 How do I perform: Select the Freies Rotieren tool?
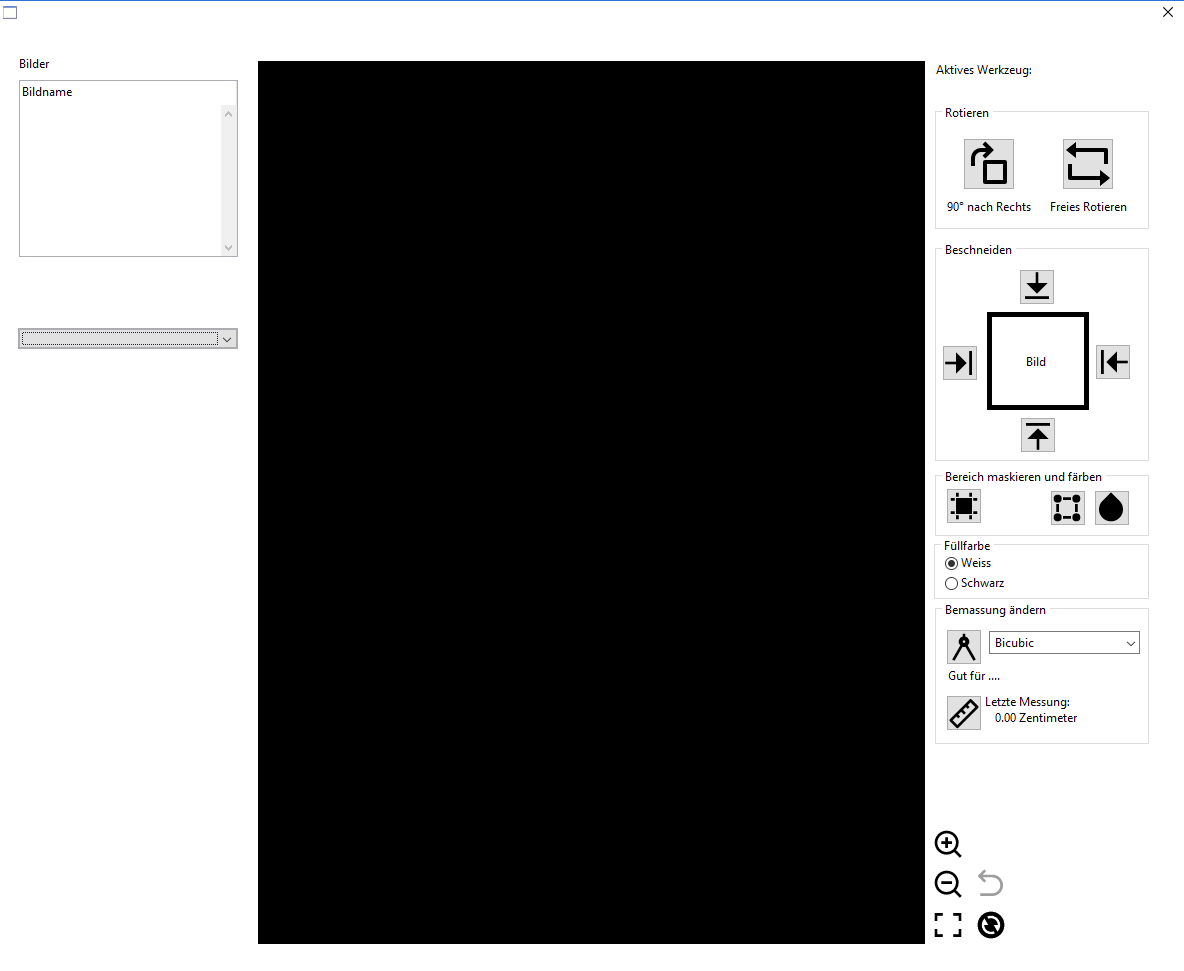[x=1087, y=164]
